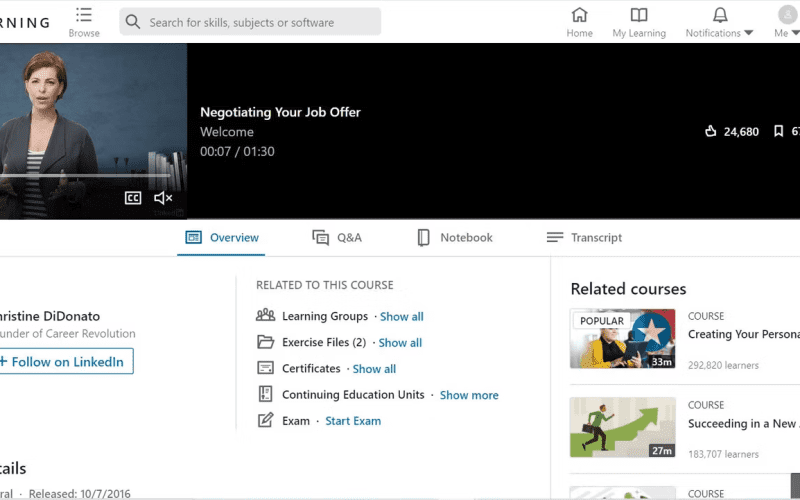Click the 24,680 likes count
Viewport: 800px width, 500px height.
pyautogui.click(x=741, y=132)
